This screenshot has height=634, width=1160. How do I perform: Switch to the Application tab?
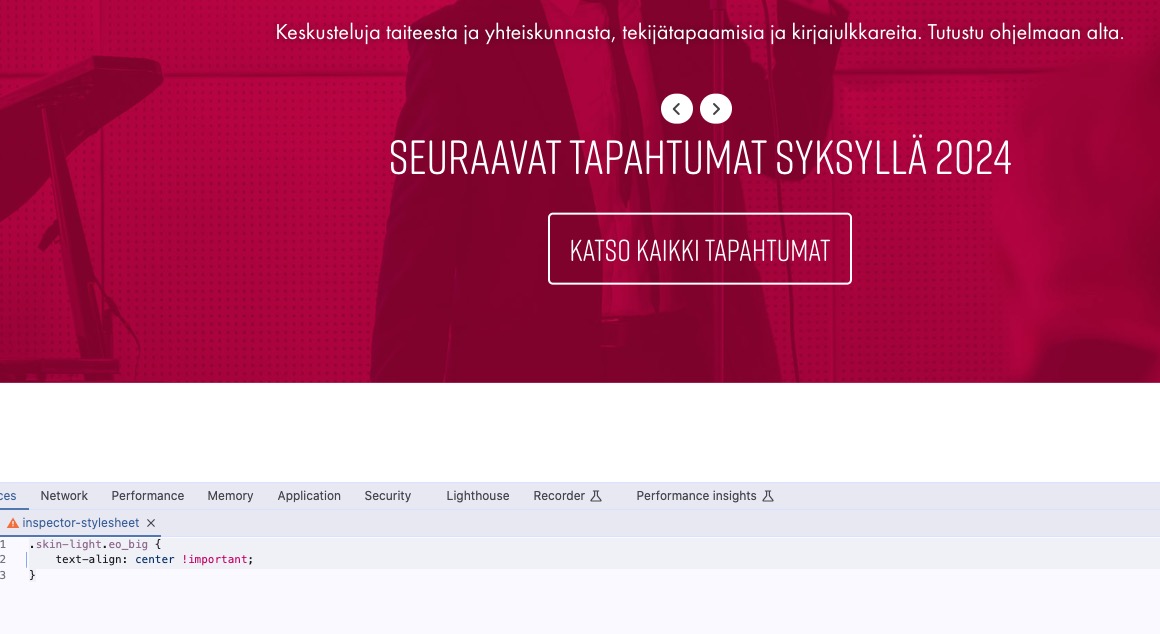(x=308, y=496)
